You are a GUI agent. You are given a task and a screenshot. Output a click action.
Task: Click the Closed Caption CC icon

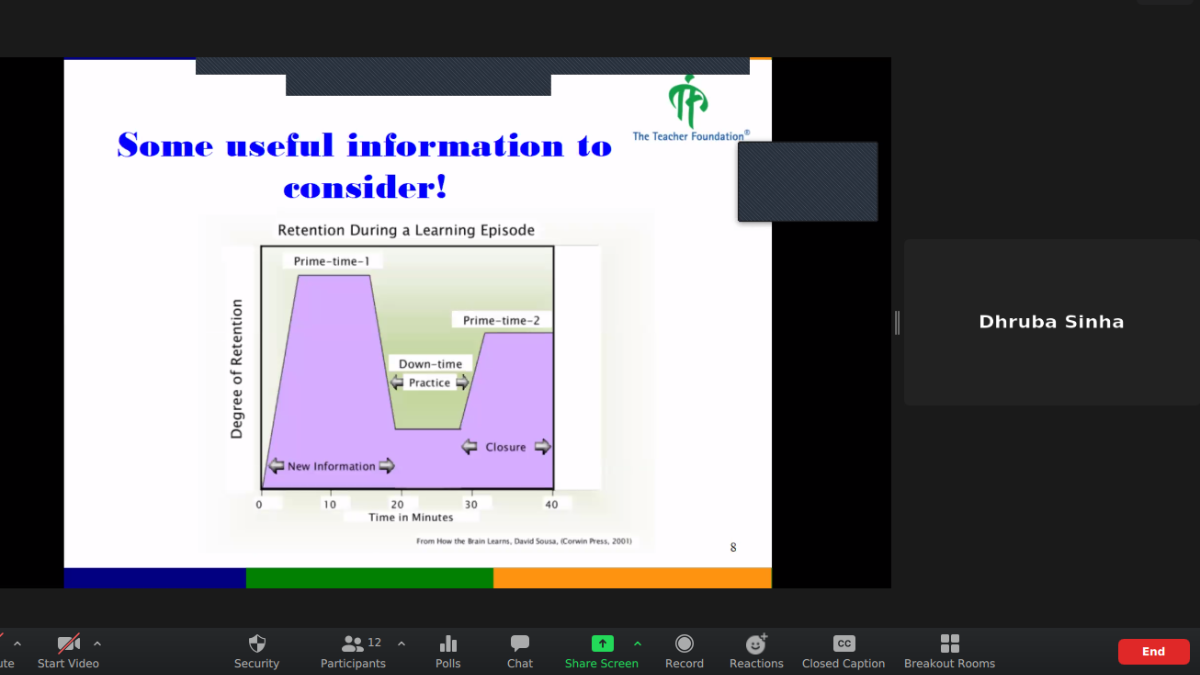[843, 645]
